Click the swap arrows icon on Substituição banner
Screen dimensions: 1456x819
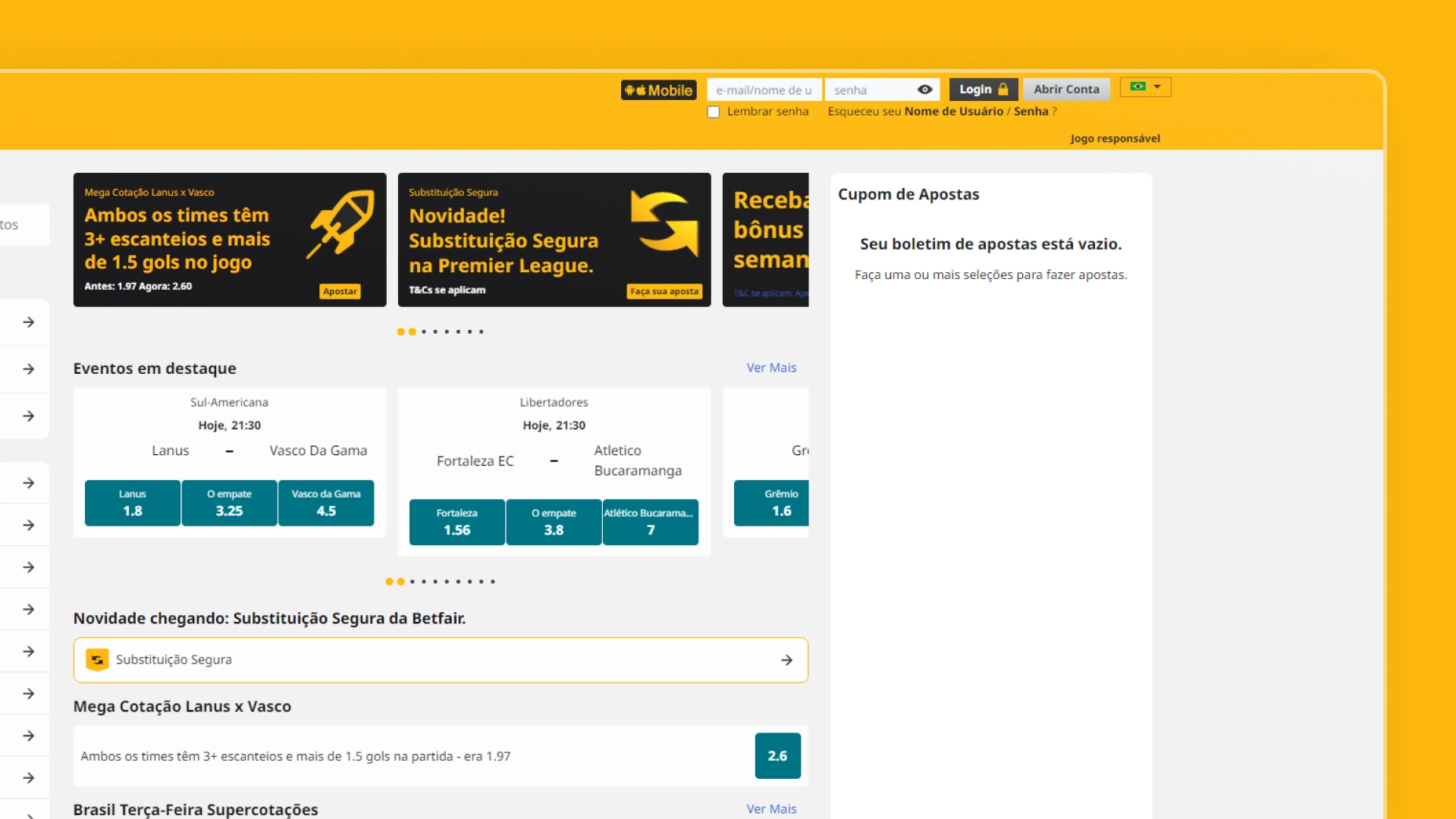(664, 222)
